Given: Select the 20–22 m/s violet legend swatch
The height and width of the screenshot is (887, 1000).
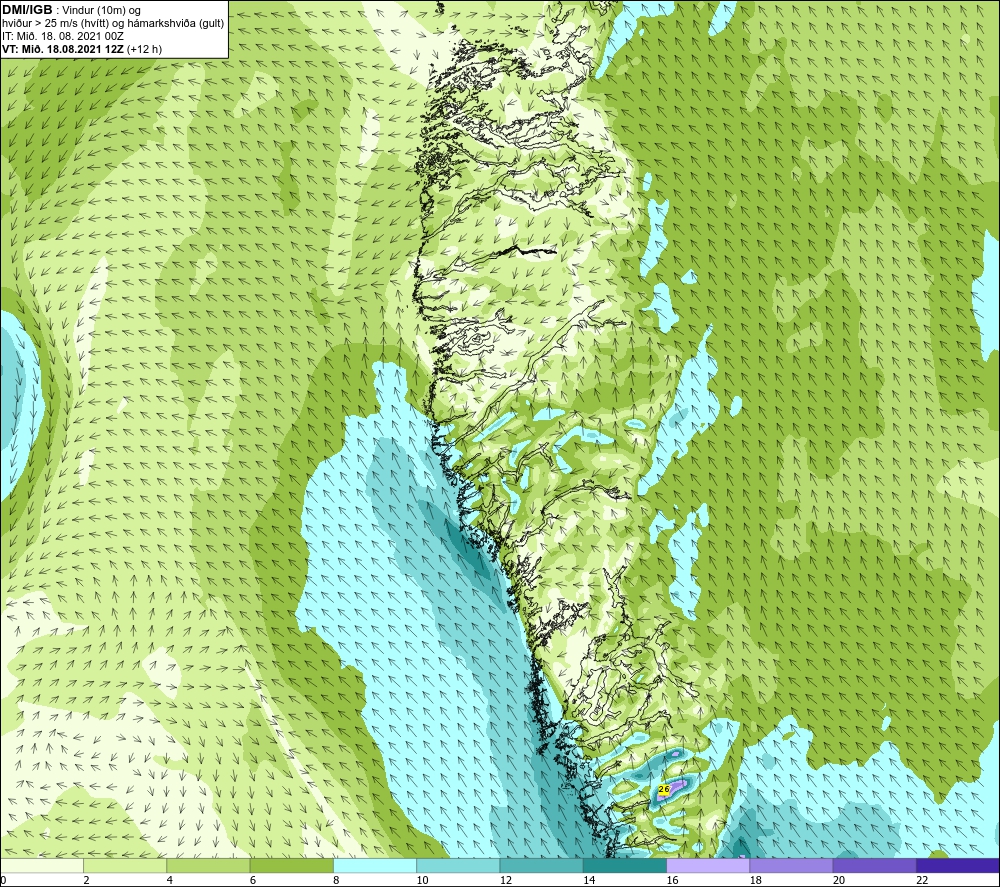Looking at the screenshot, I should pos(874,865).
